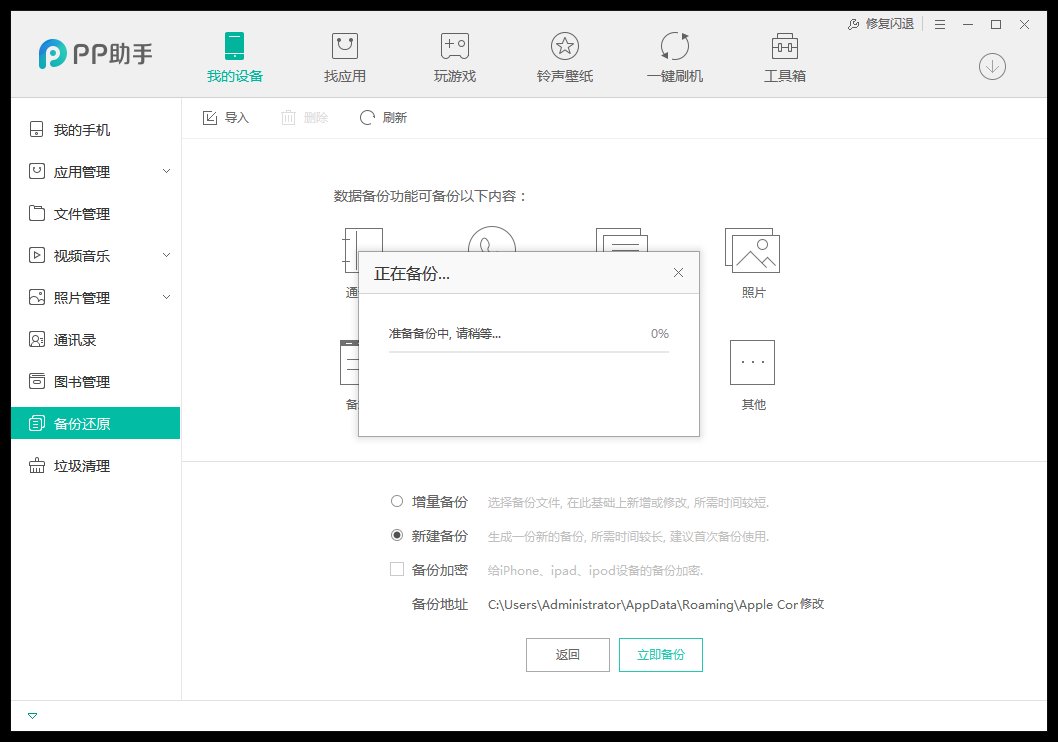Click 修改 to change the backup path

810,604
